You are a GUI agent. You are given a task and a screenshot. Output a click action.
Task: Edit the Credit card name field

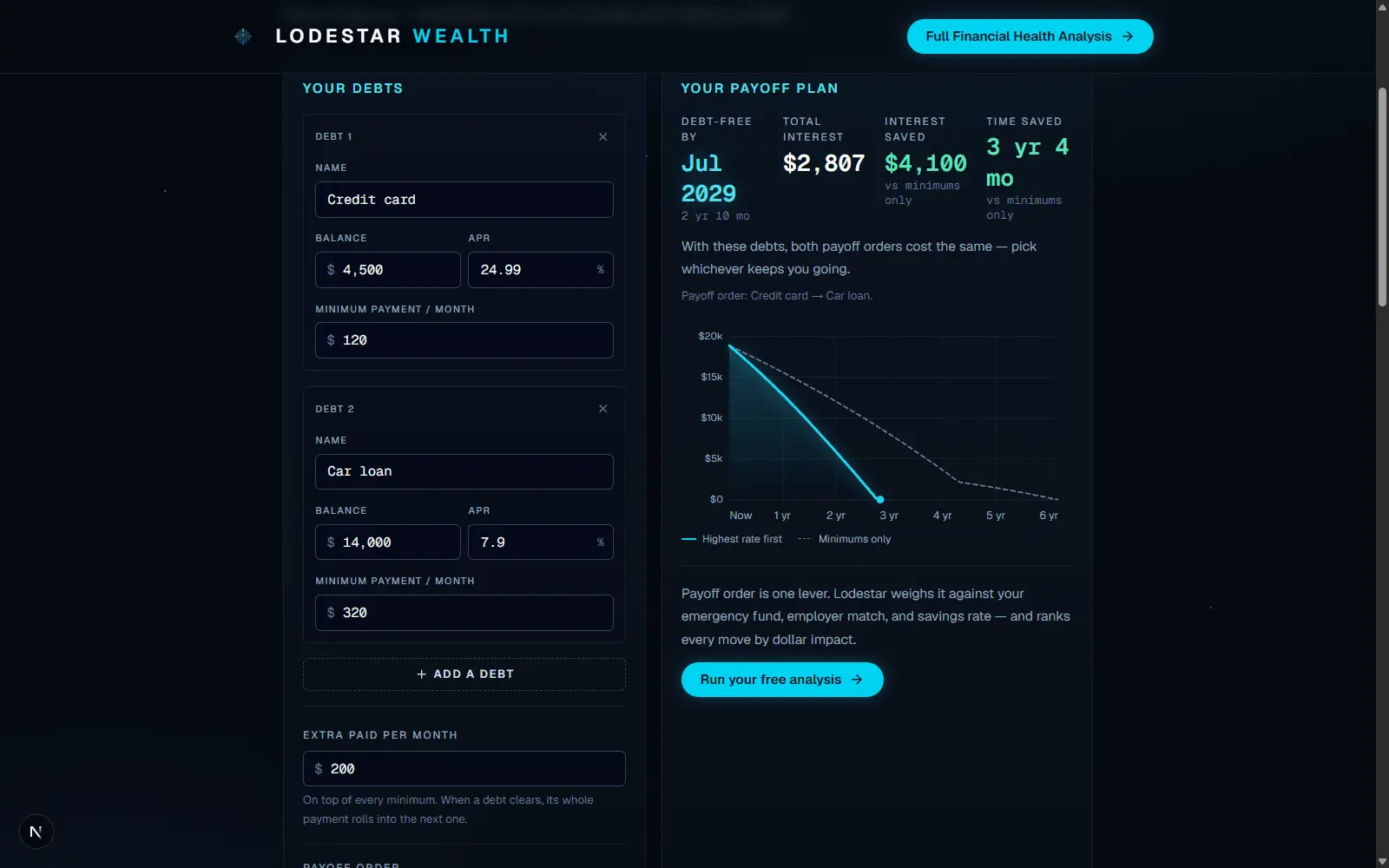coord(464,200)
